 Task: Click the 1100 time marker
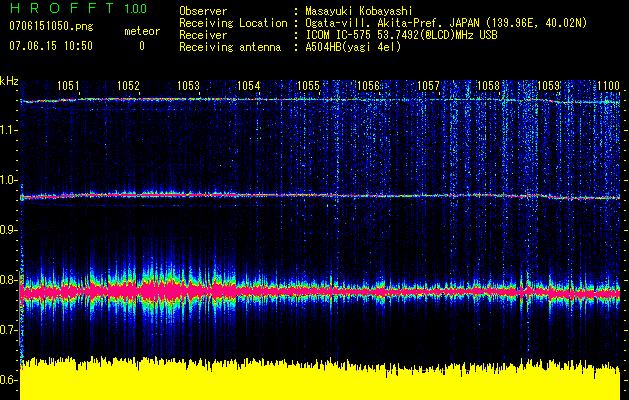coord(609,85)
